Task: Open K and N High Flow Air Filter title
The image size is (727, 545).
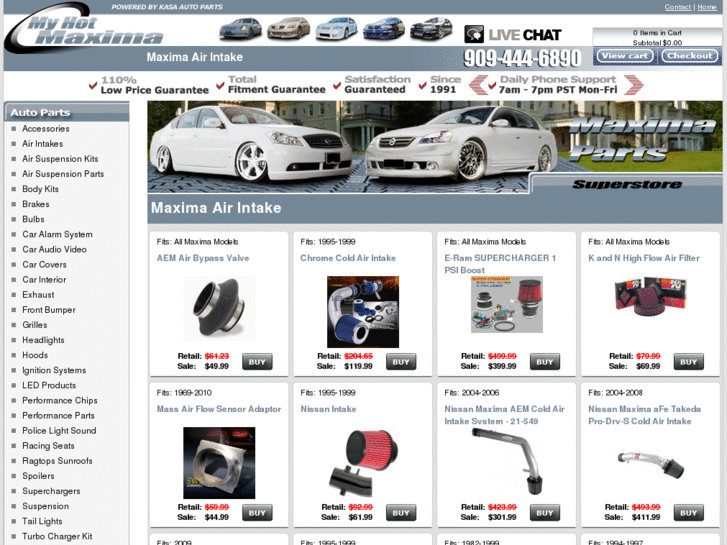Action: click(x=644, y=258)
